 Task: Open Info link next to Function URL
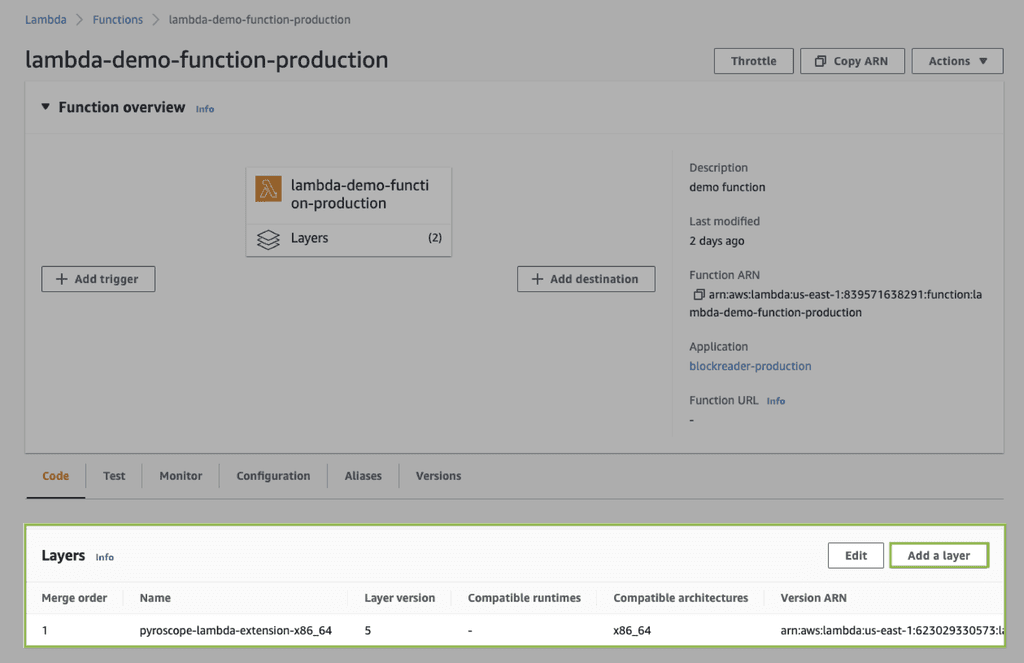776,401
